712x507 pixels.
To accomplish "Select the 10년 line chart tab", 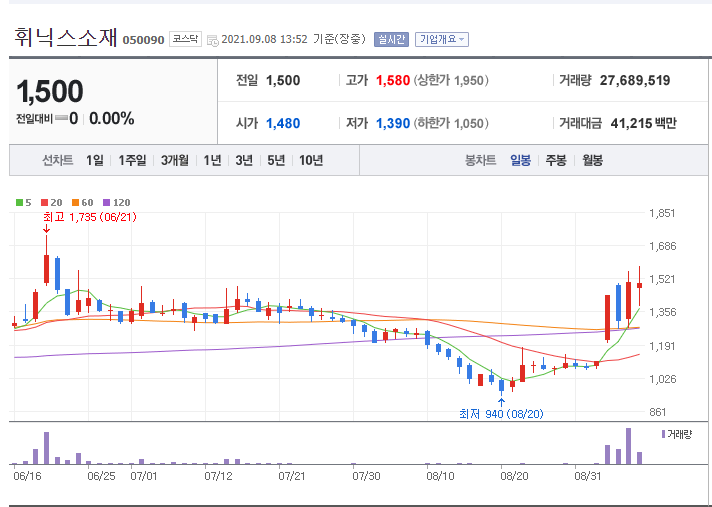I will pos(311,160).
